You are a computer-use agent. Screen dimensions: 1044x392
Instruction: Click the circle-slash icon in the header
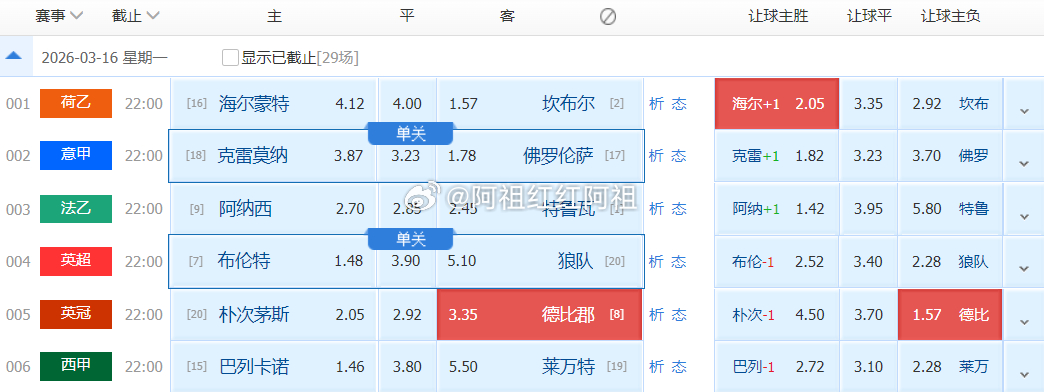coord(607,17)
